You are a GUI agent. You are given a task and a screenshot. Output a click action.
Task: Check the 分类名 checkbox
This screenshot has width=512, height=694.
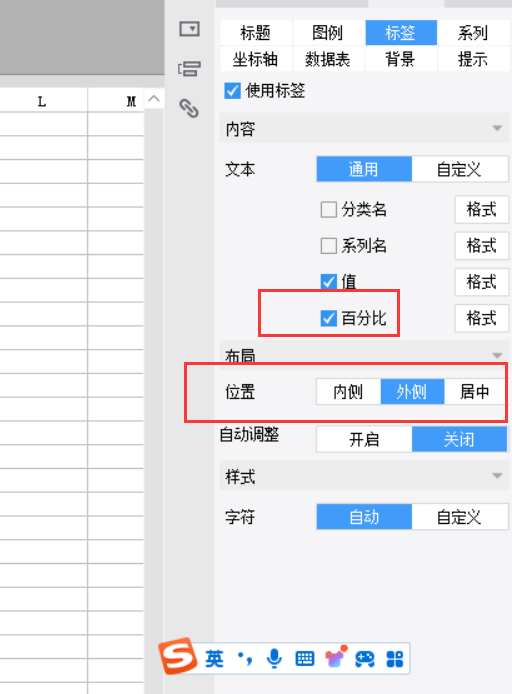pos(328,209)
